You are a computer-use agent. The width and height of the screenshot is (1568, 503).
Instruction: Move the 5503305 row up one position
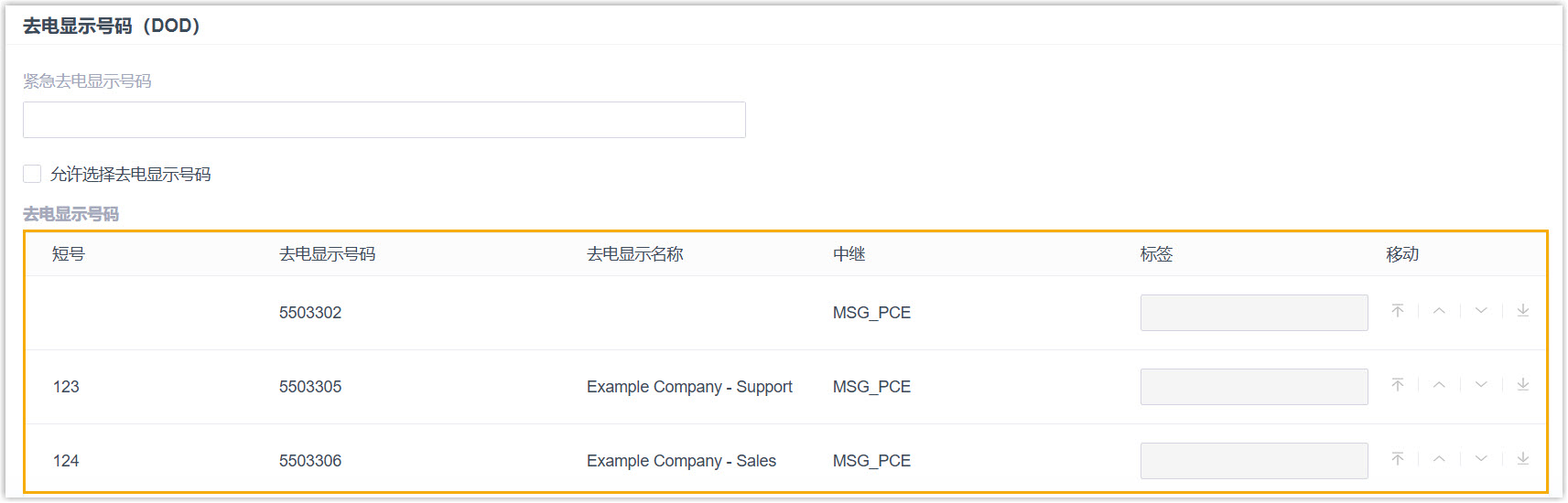(x=1439, y=385)
